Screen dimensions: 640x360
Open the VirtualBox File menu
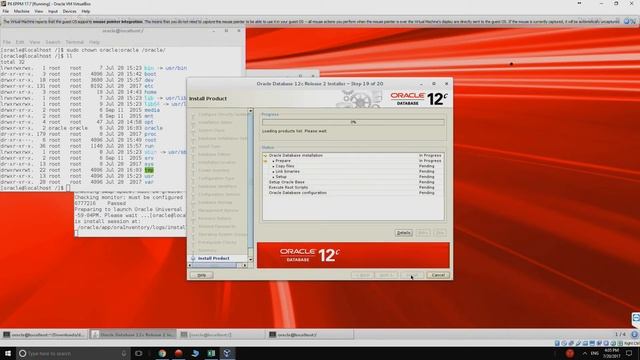click(5, 11)
